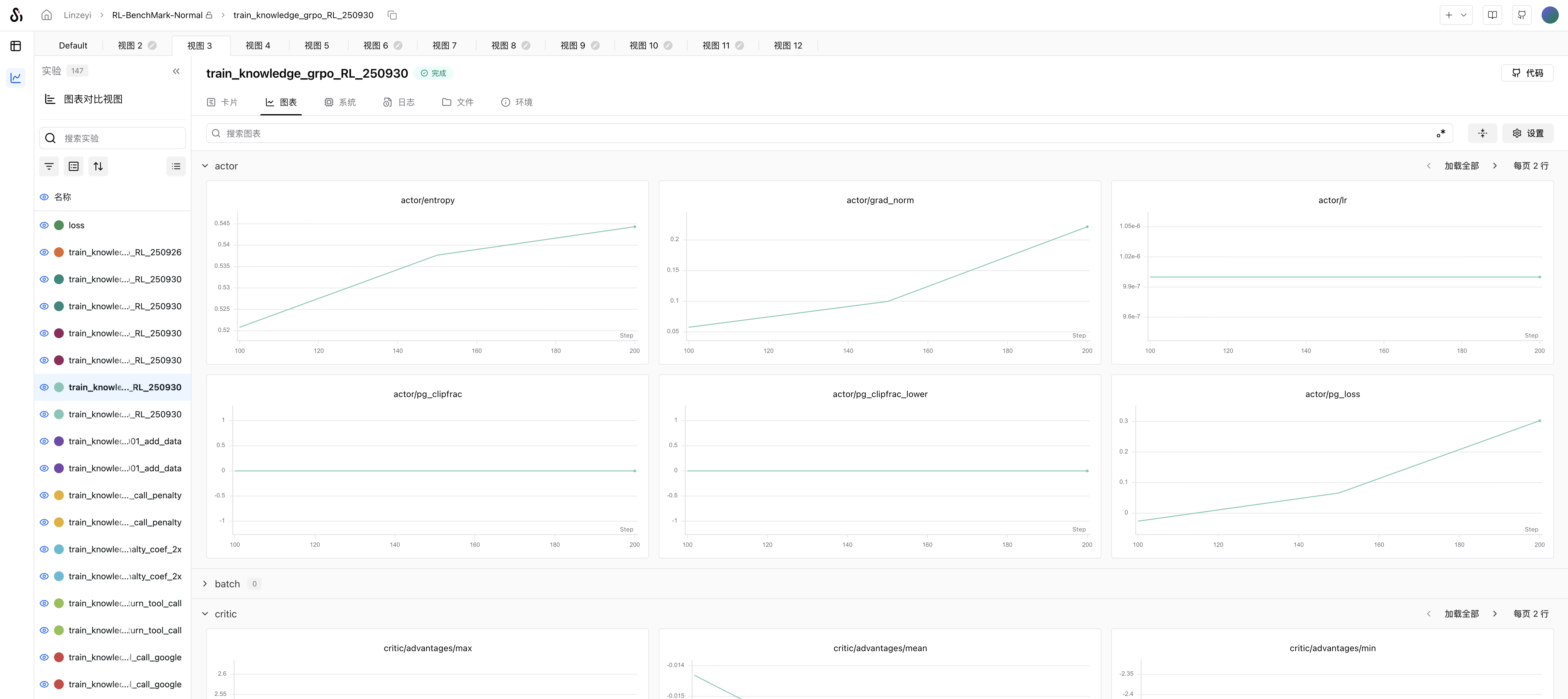Hide the highlighted RL_250930 experiment
The width and height of the screenshot is (1568, 699).
(x=44, y=387)
